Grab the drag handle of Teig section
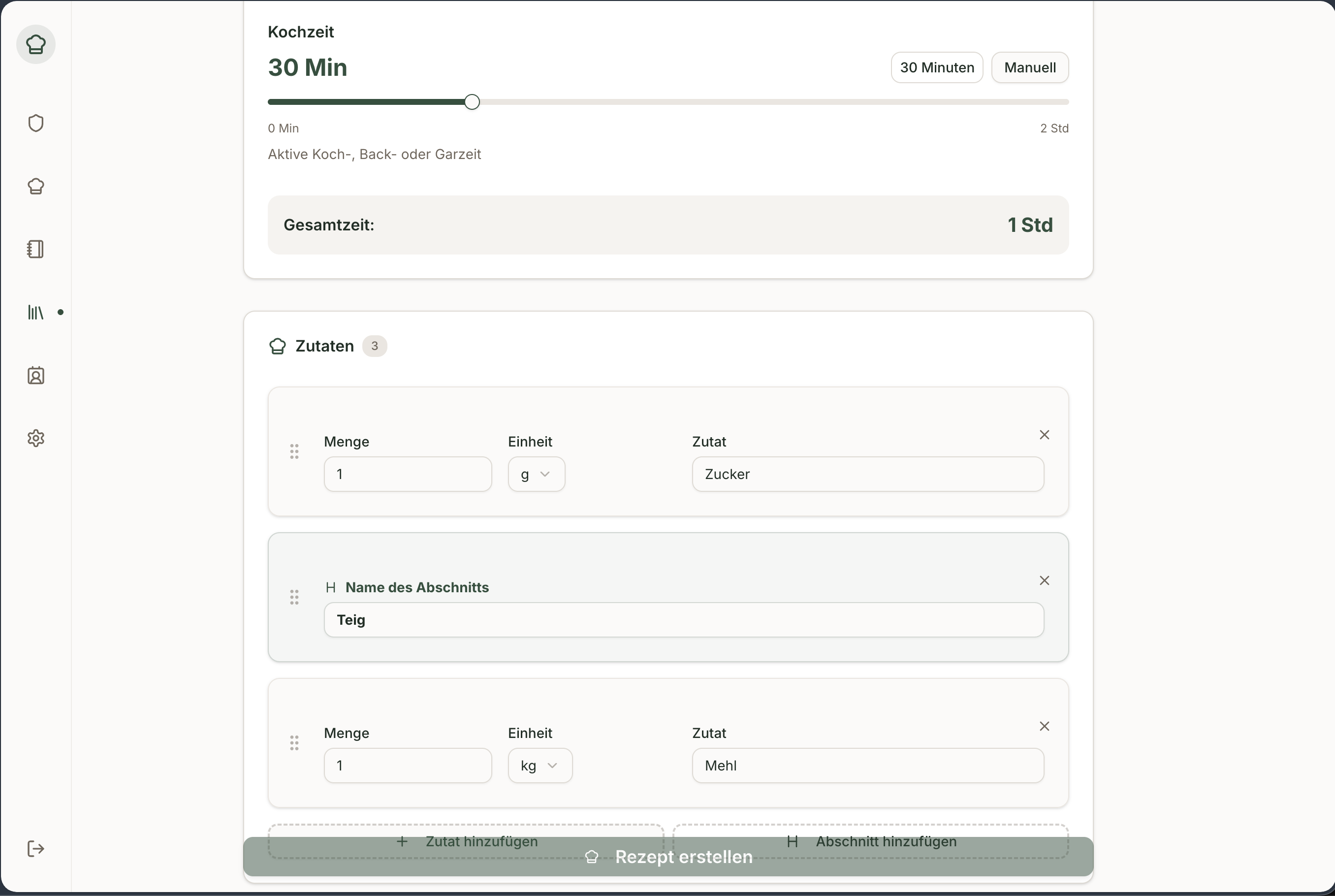 pos(294,597)
